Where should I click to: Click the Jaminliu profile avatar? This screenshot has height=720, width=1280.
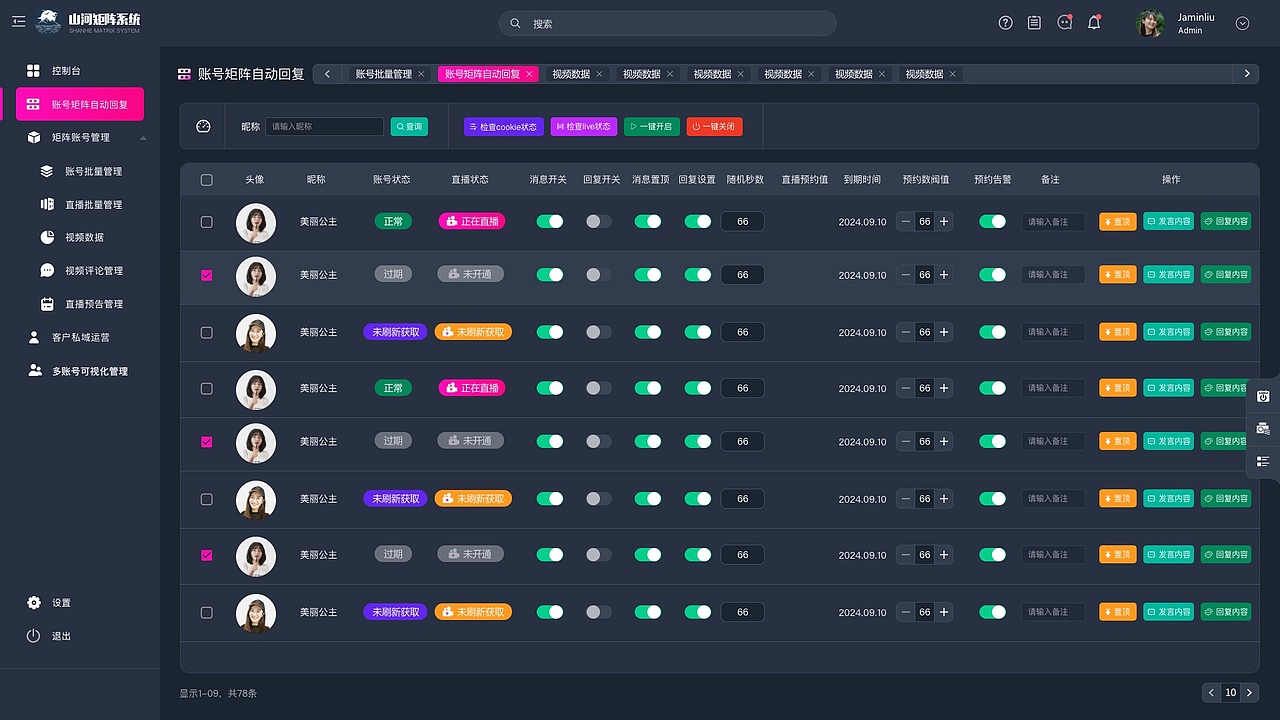click(x=1151, y=23)
